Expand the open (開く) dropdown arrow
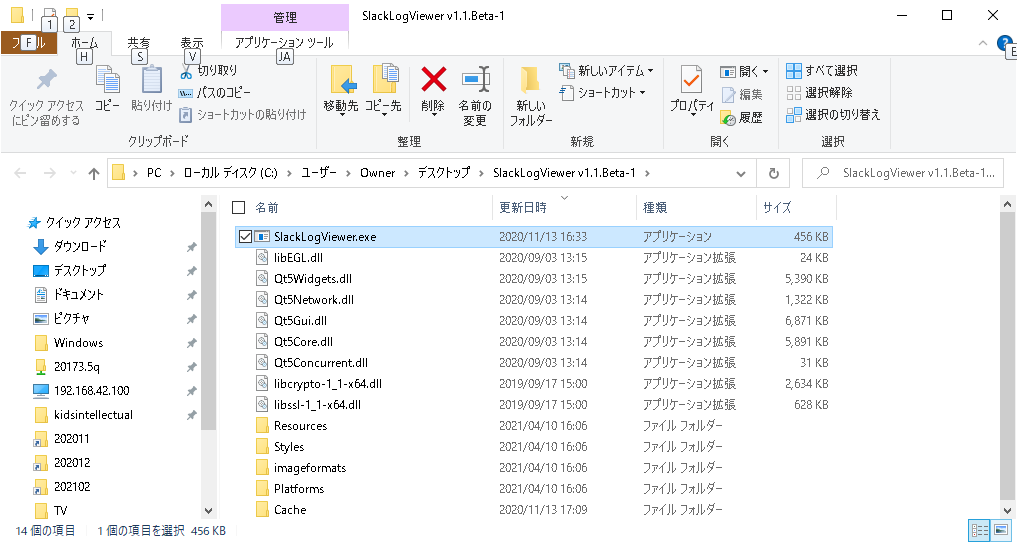Image resolution: width=1017 pixels, height=543 pixels. click(765, 71)
